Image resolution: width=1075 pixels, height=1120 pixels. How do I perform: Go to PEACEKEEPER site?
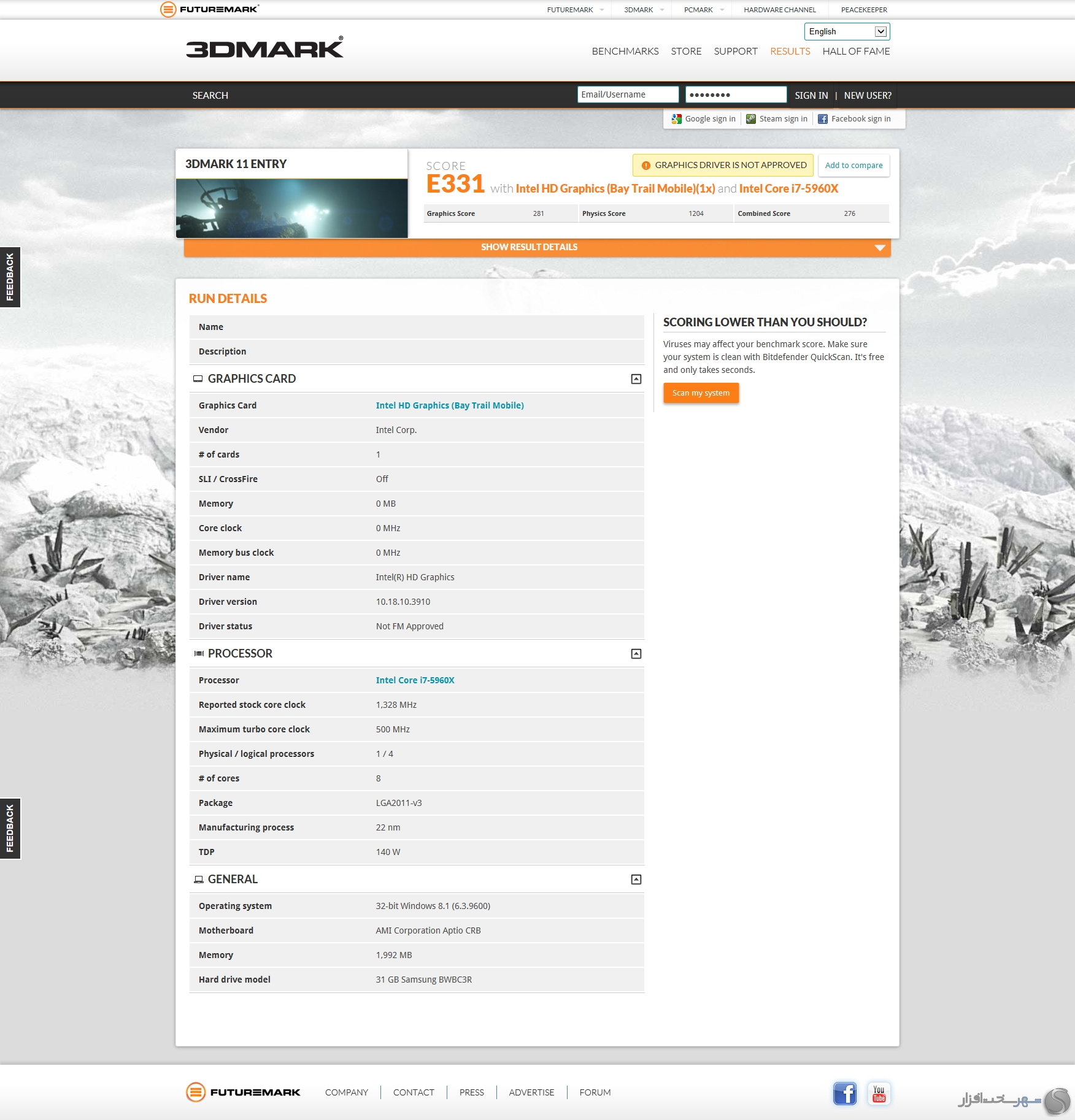point(864,10)
